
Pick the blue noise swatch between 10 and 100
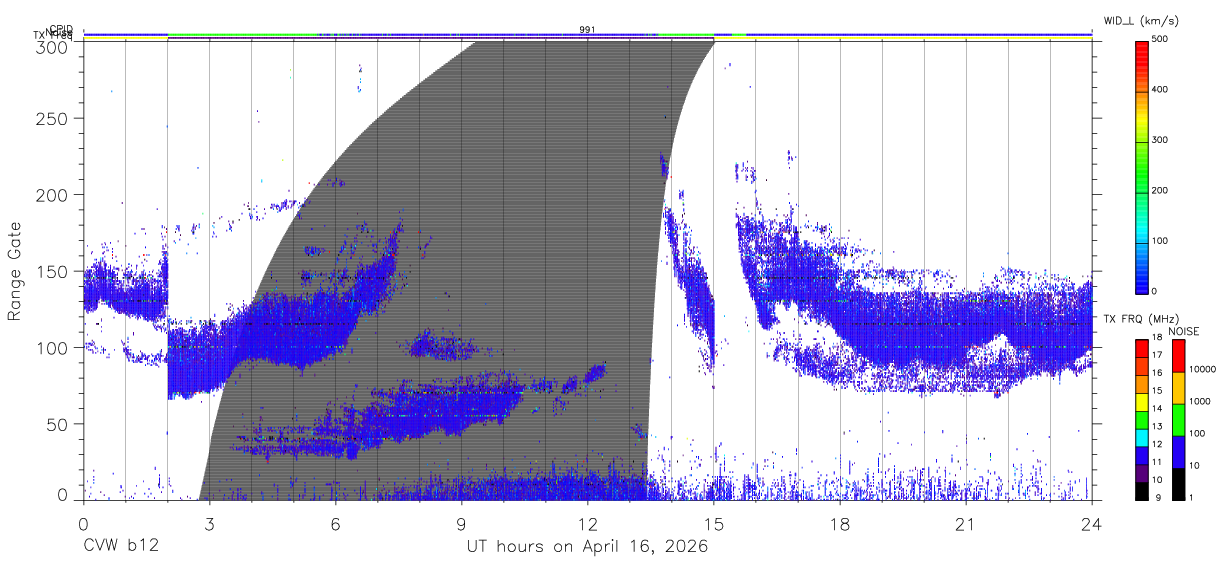1178,452
